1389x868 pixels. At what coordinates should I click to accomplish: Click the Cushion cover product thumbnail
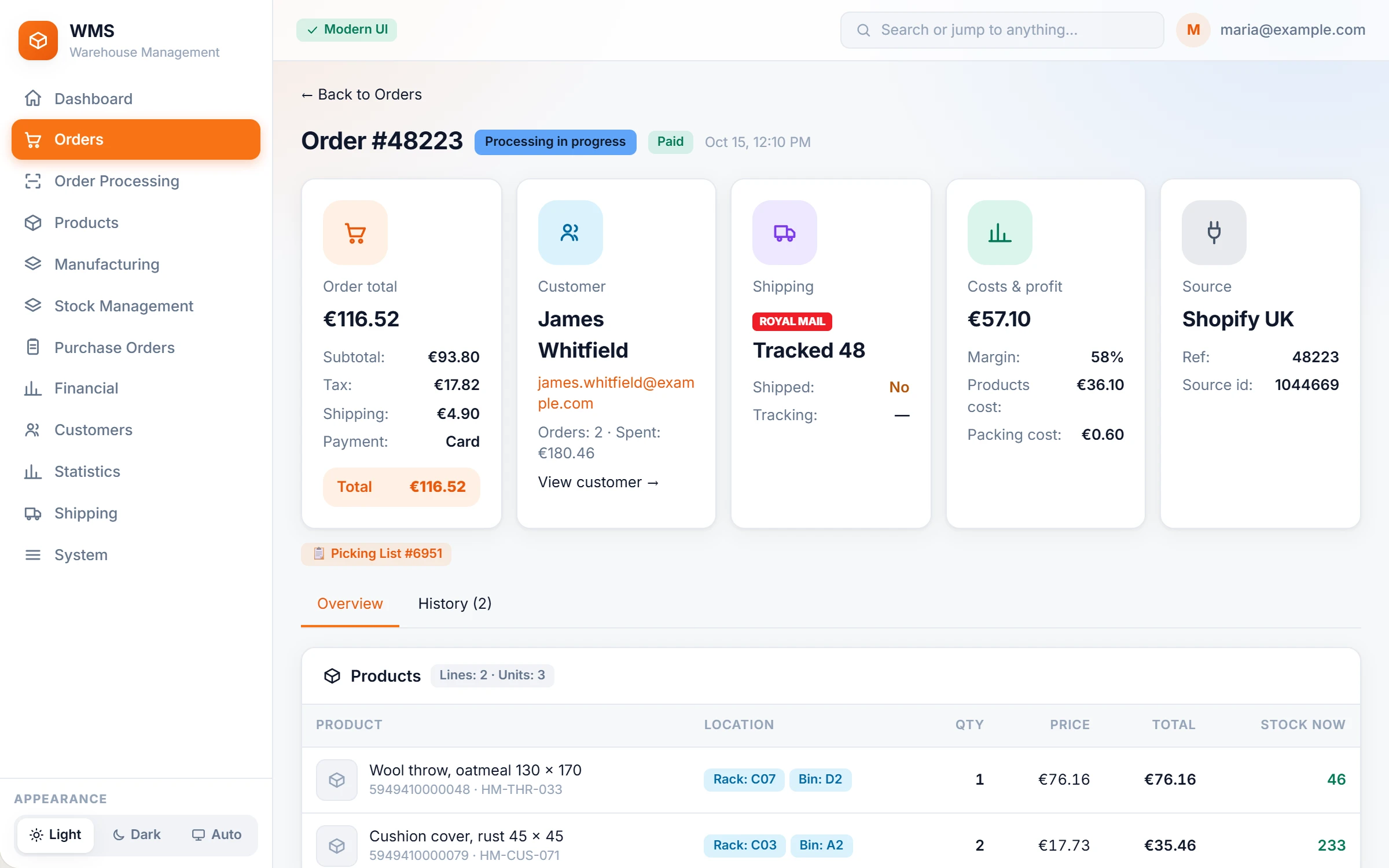(337, 846)
